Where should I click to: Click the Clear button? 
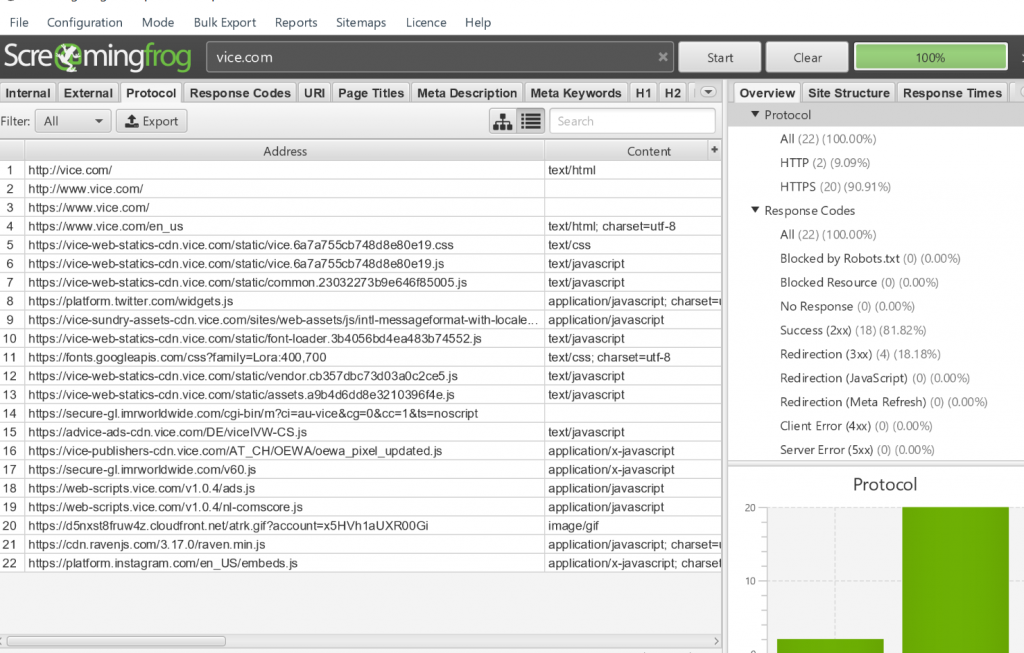[807, 57]
